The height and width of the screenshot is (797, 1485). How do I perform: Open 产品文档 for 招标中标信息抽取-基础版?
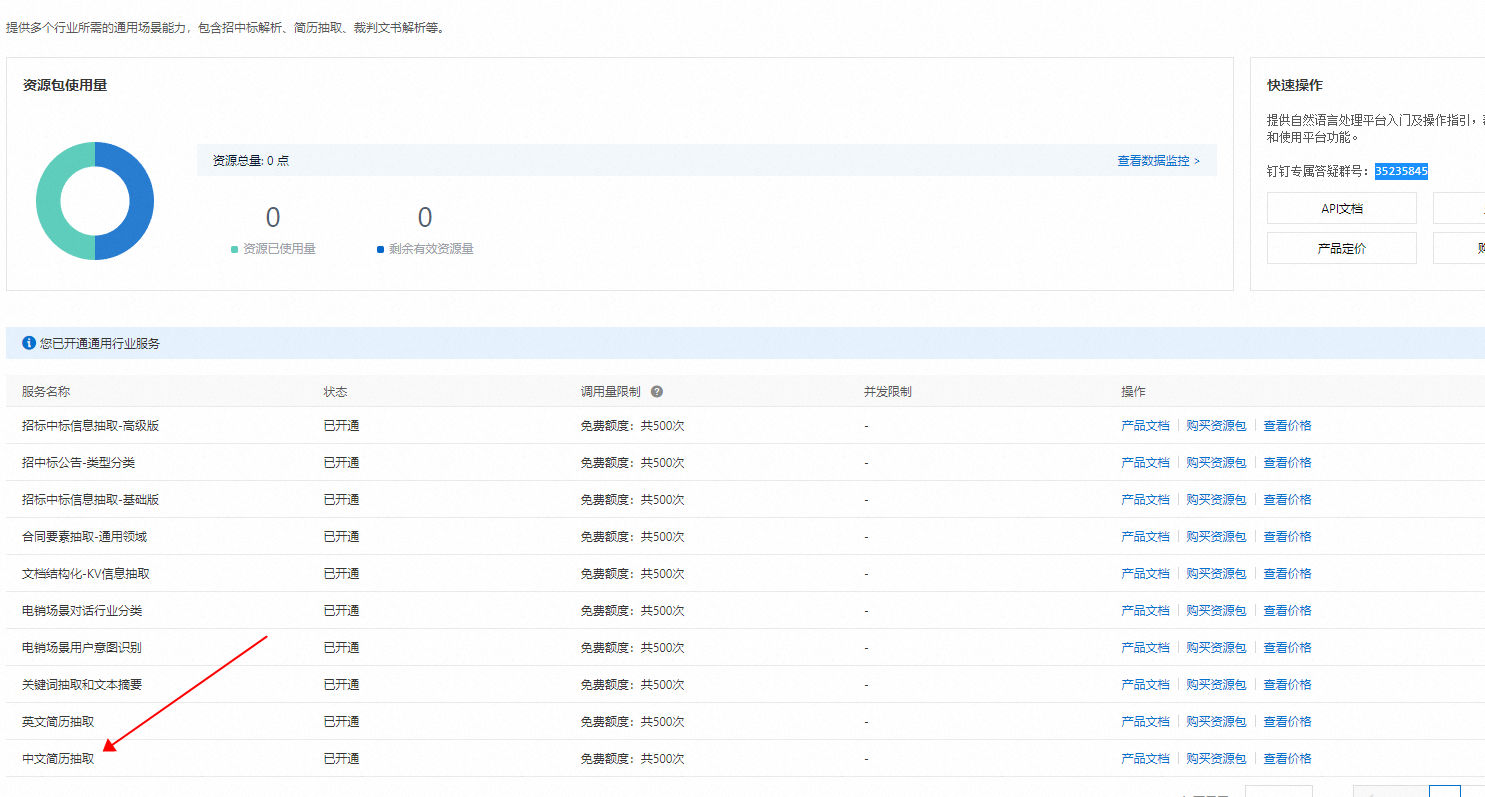click(x=1145, y=499)
